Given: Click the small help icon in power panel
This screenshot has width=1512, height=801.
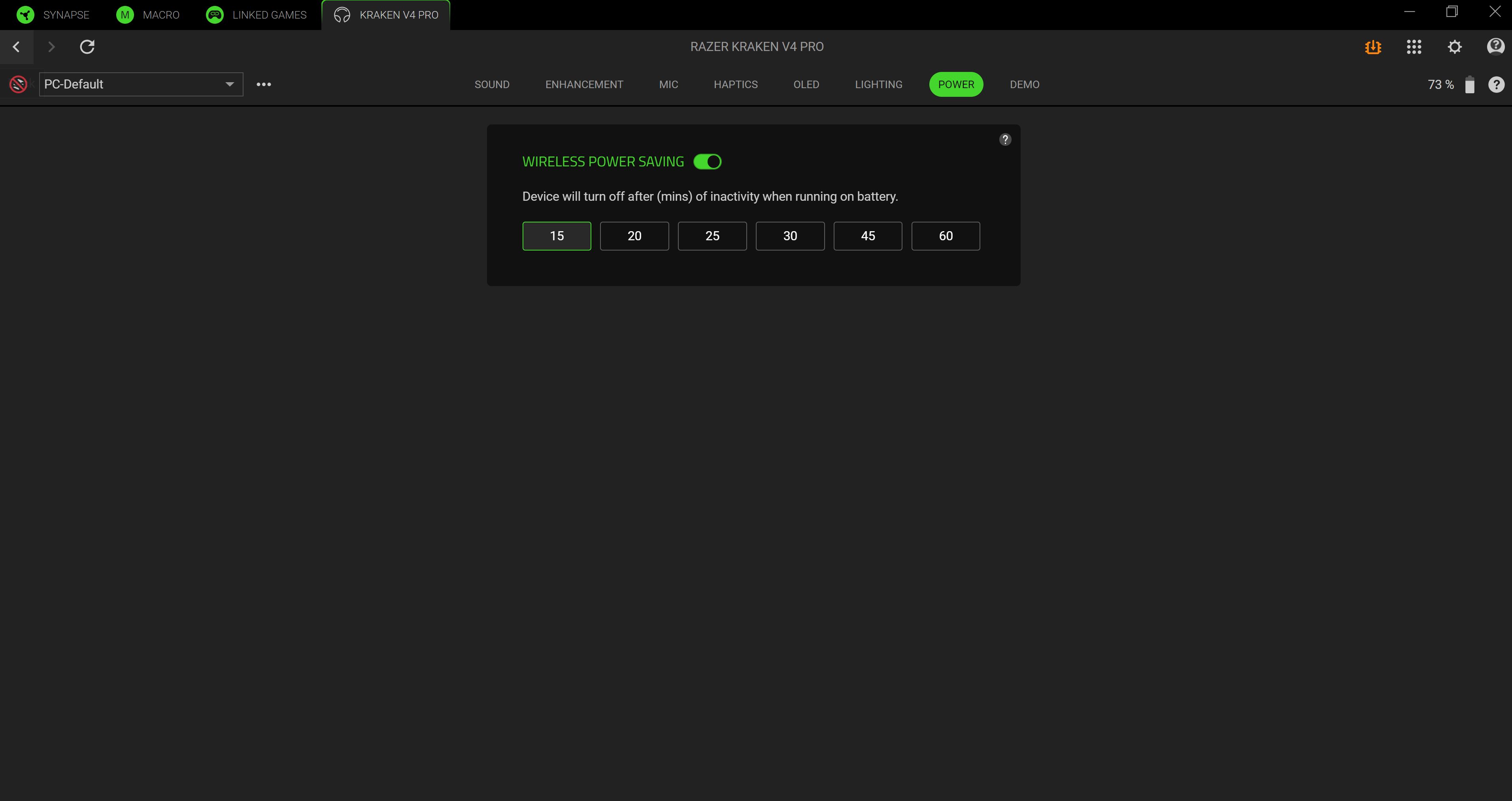Looking at the screenshot, I should 1005,139.
